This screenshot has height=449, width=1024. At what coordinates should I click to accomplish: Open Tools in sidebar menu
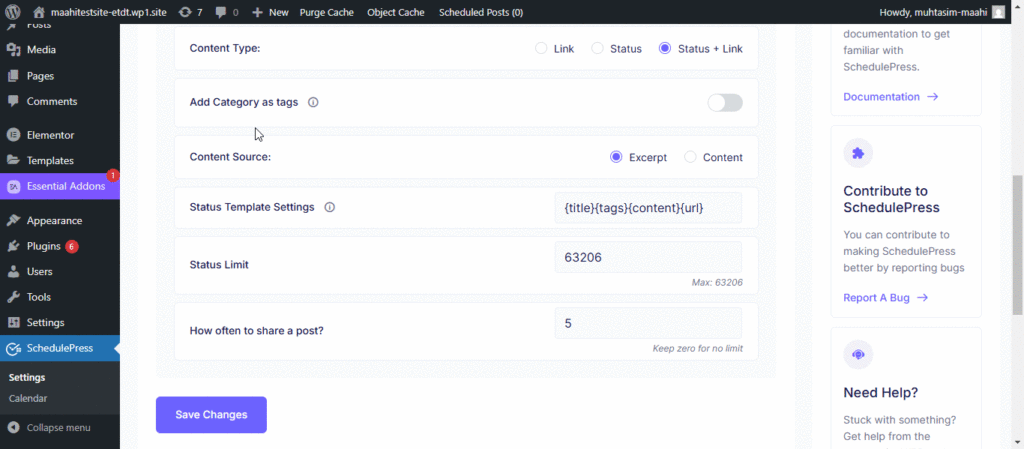tap(39, 297)
